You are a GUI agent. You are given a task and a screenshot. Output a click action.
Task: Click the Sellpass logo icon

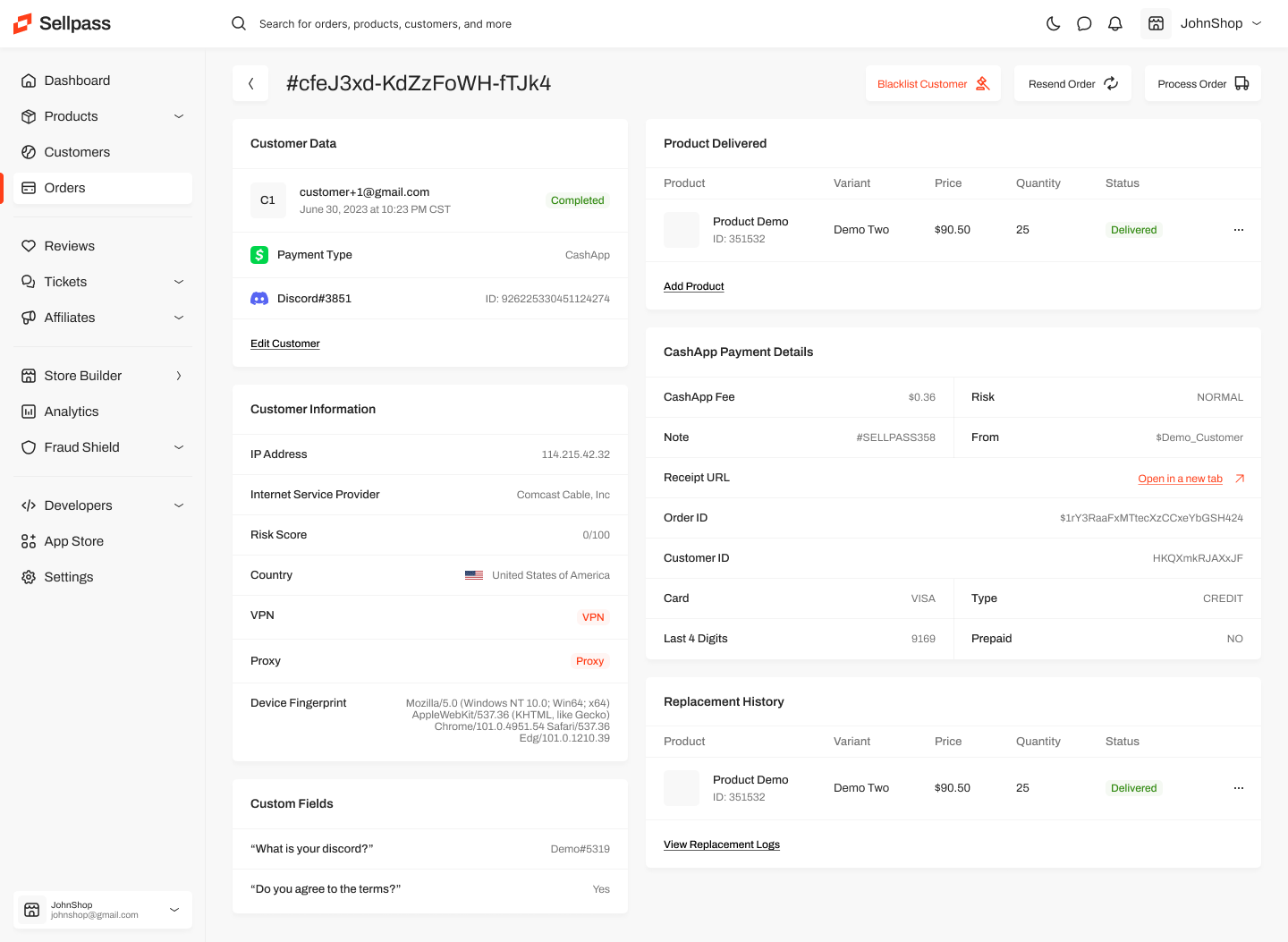pos(21,23)
